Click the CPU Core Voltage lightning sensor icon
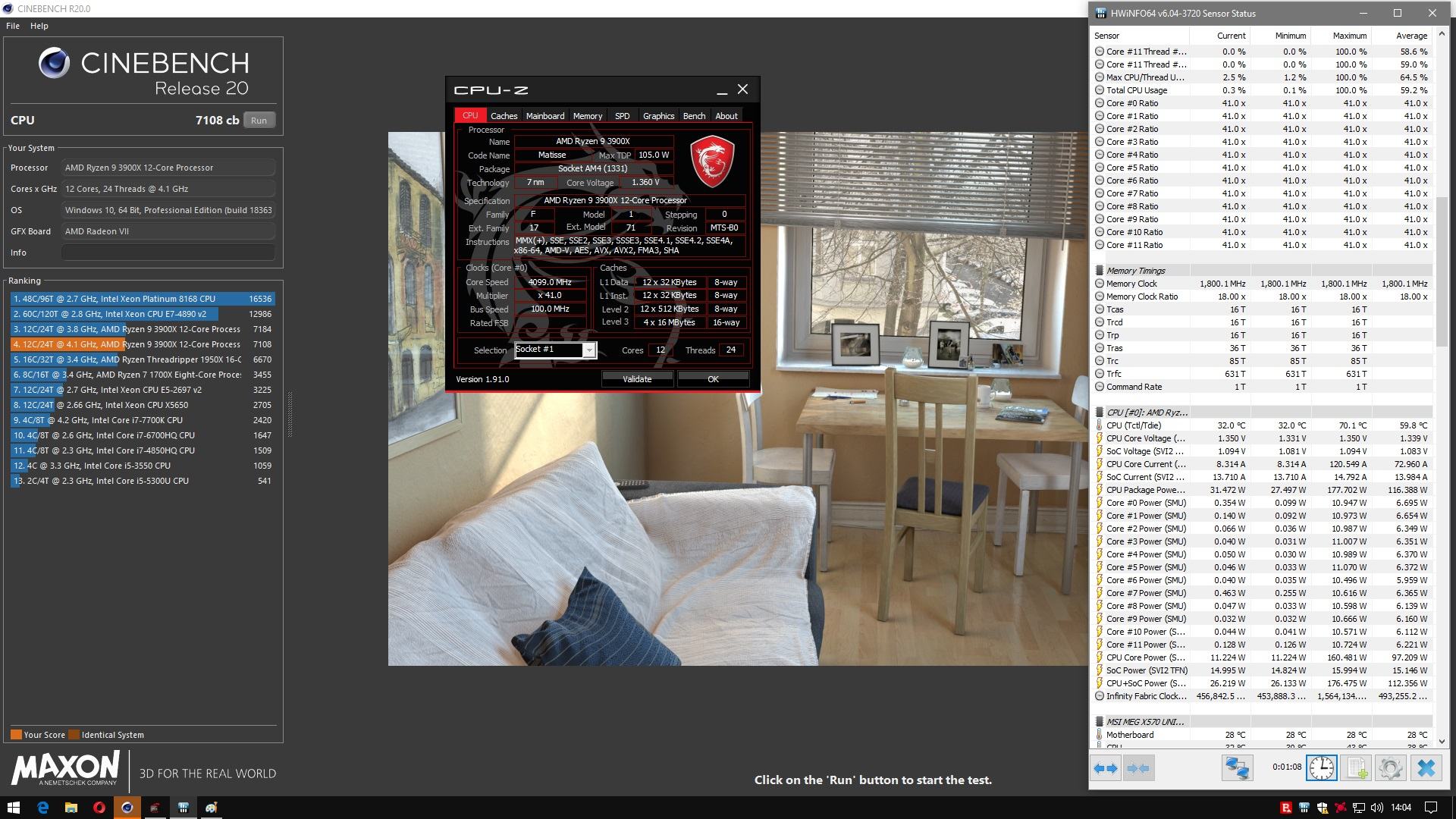The width and height of the screenshot is (1456, 819). pyautogui.click(x=1099, y=438)
